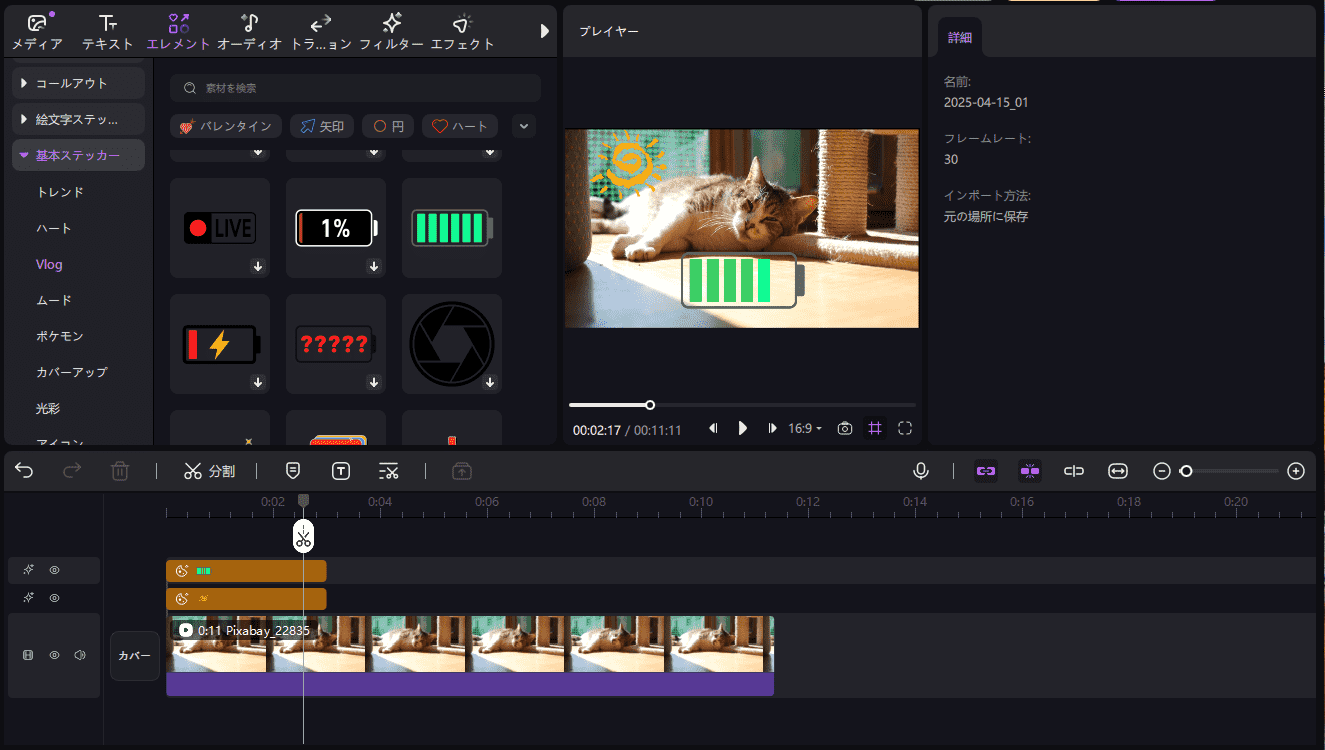Enable snapping magnet on the timeline
Screen dimensions: 1325x750
coord(1029,470)
